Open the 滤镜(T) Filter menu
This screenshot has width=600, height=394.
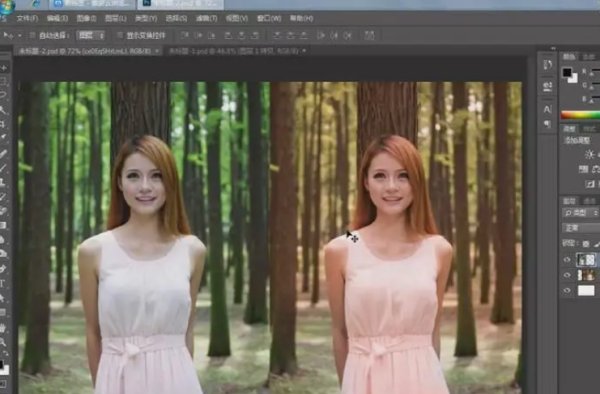(x=207, y=18)
